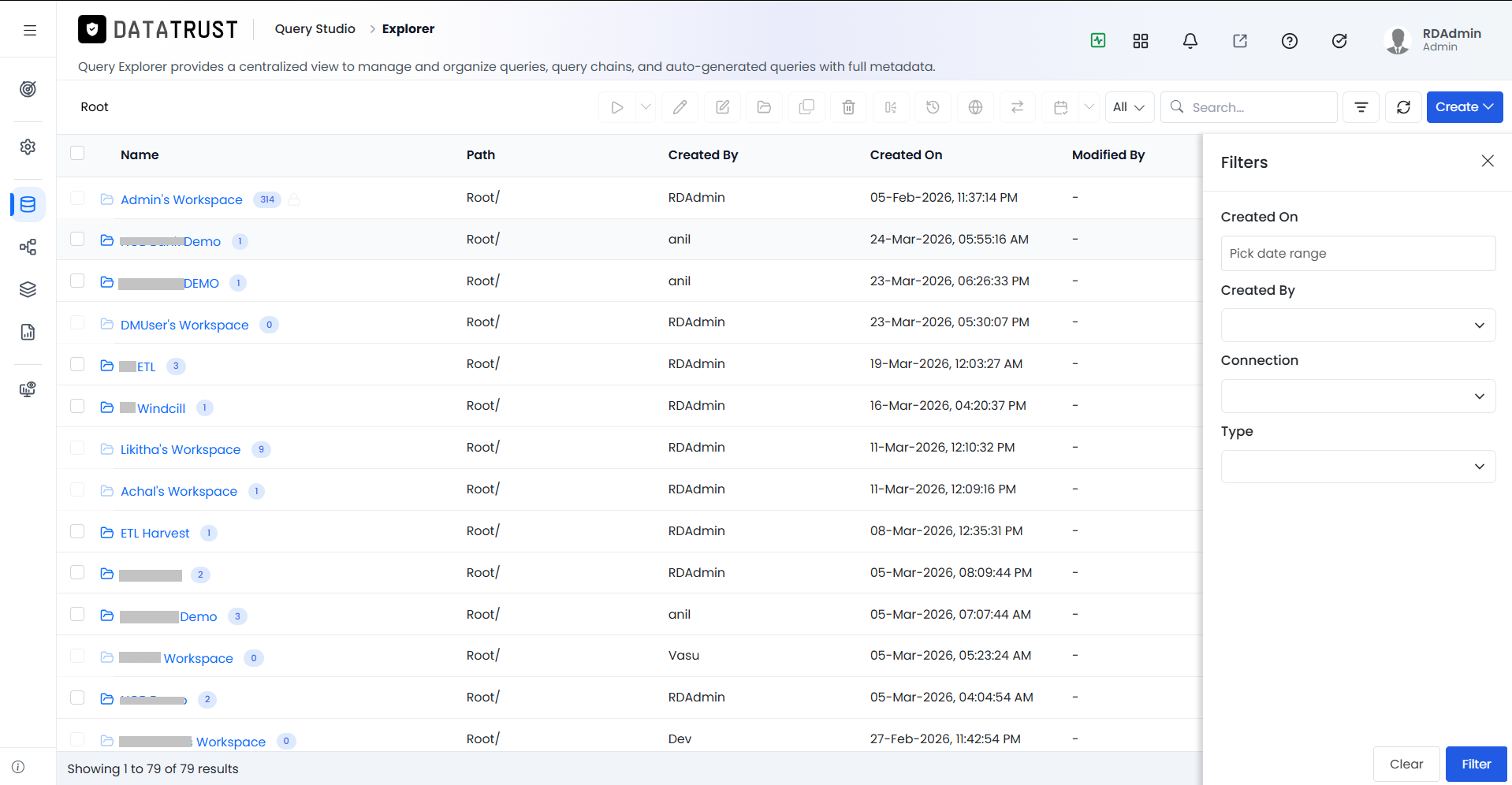The image size is (1512, 785).
Task: Open Likitha's Workspace folder link
Action: tap(181, 449)
